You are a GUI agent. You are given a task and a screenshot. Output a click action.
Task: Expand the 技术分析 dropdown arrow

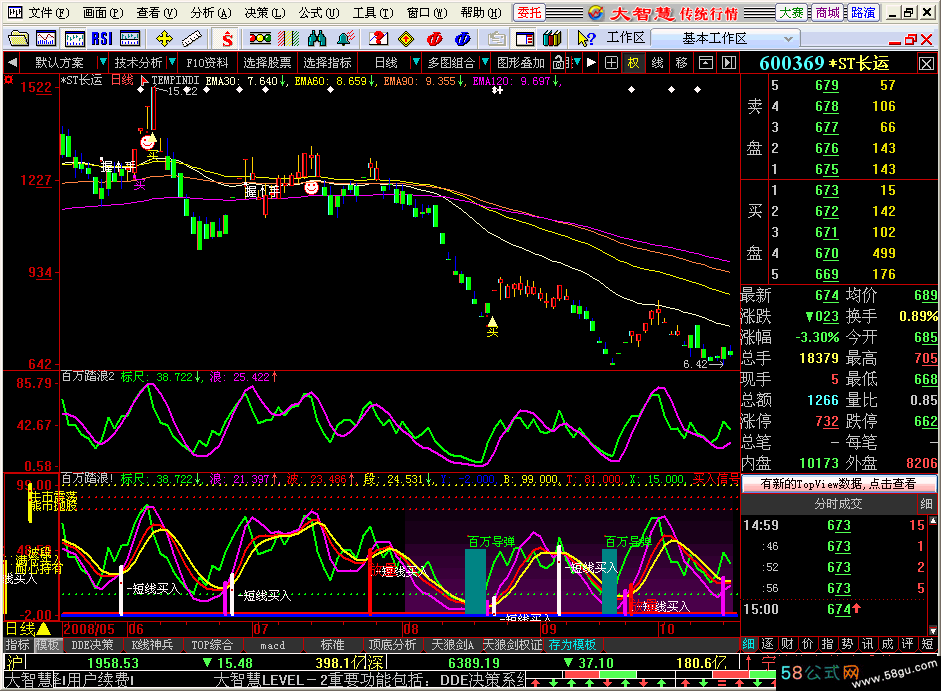click(x=172, y=62)
